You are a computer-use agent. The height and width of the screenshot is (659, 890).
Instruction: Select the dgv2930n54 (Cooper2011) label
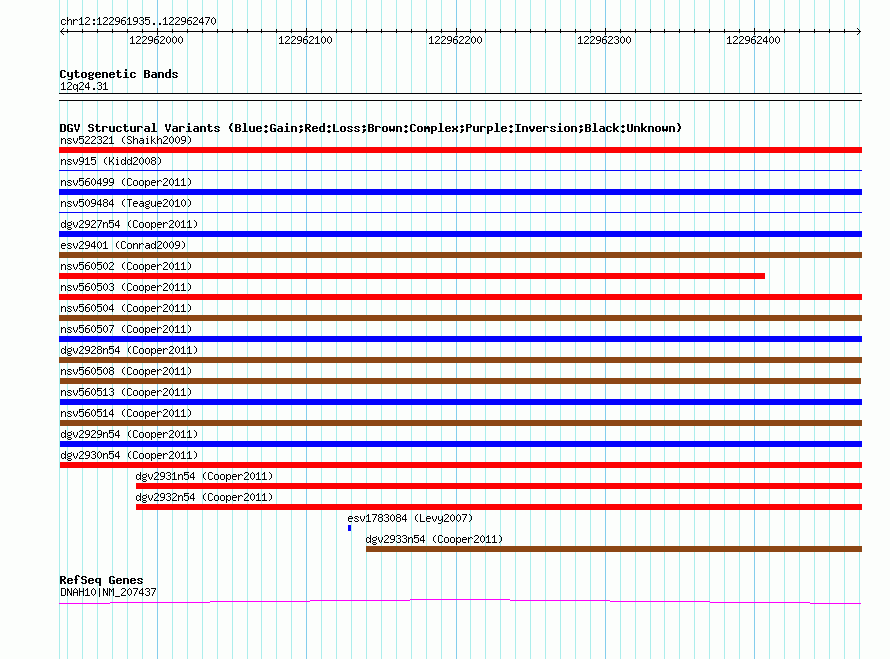tap(129, 455)
